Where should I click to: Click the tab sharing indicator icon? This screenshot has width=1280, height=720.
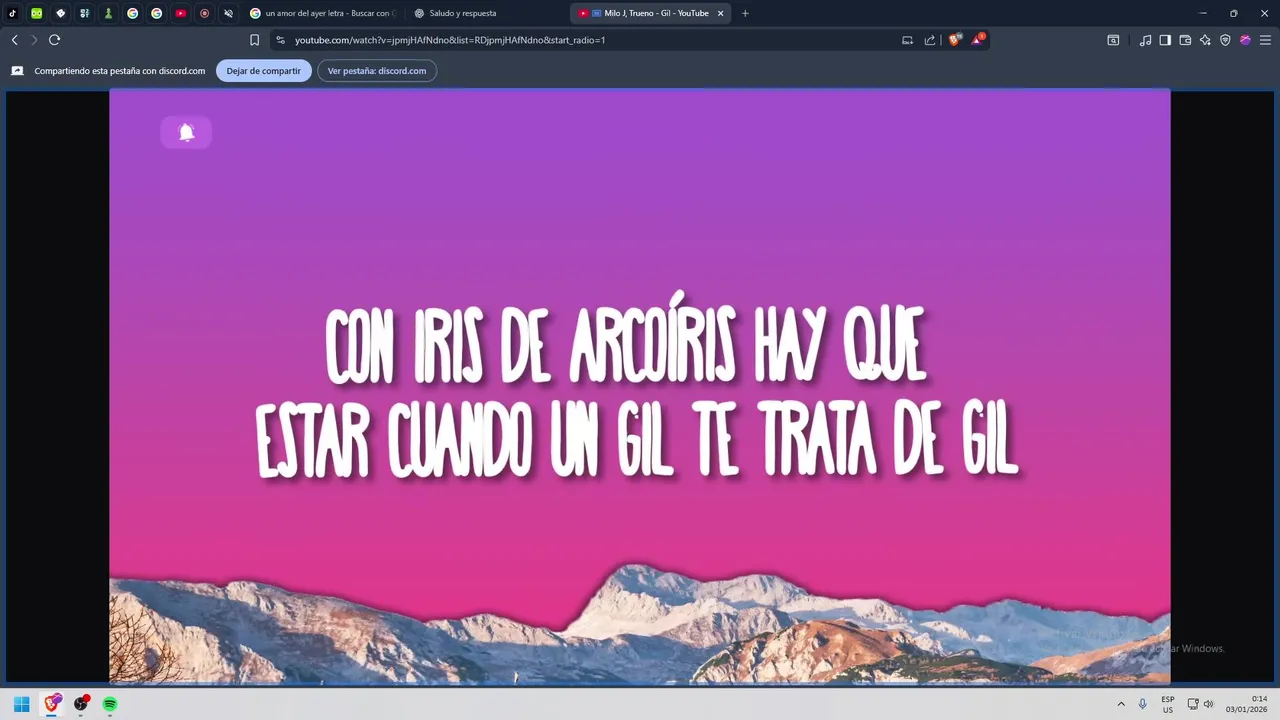click(17, 71)
